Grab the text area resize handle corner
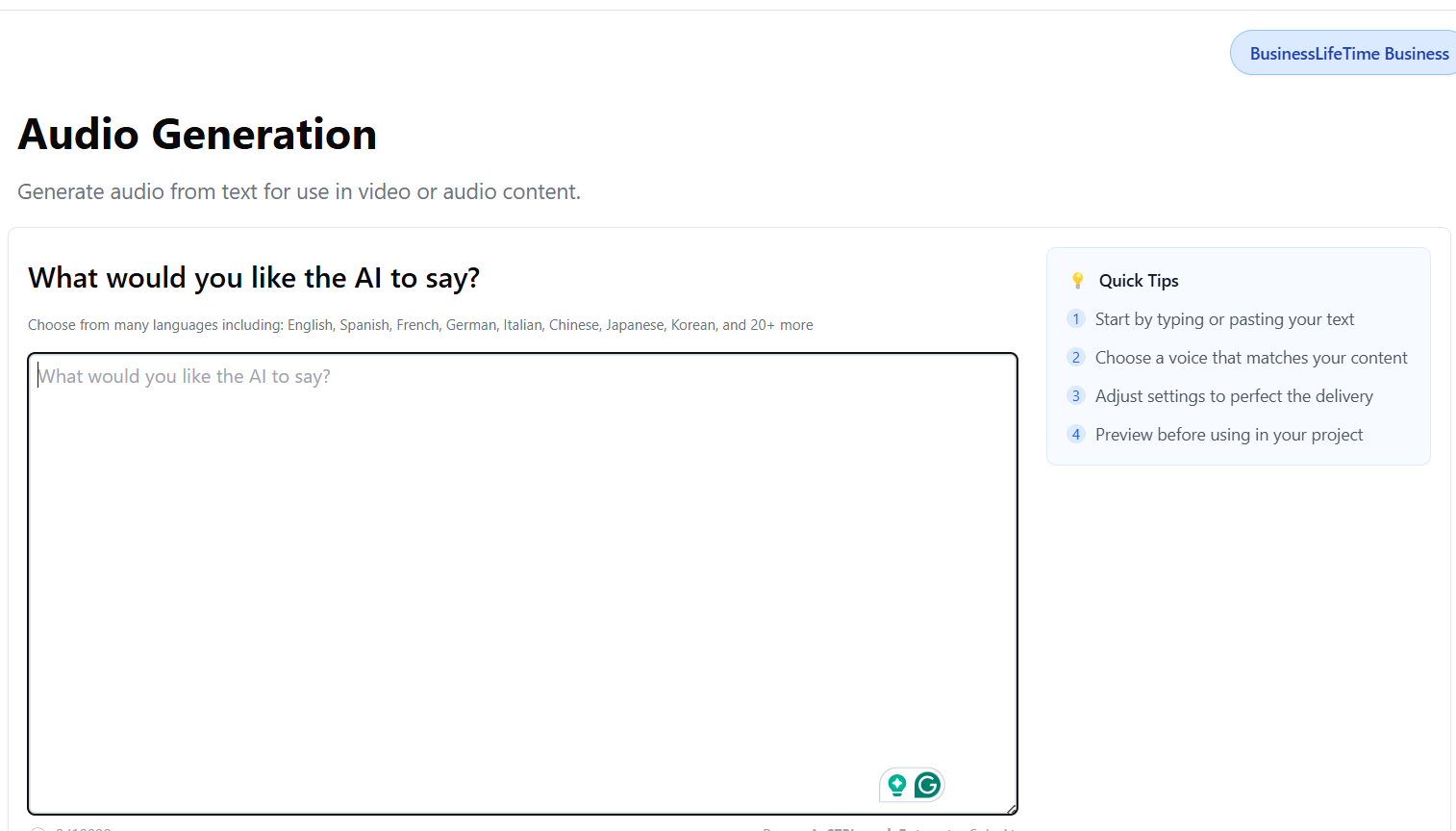Screen dimensions: 1456x831 (1012, 809)
